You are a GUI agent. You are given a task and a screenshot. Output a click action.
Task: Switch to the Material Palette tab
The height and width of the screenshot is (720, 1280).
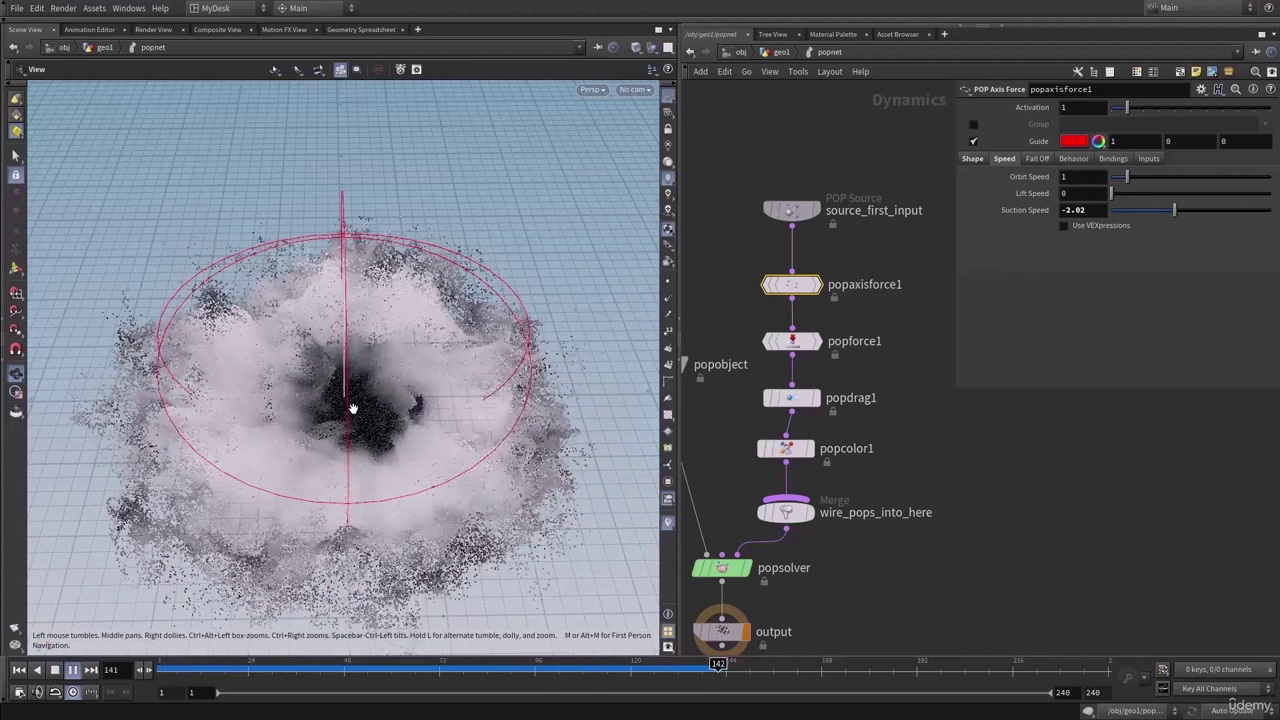pyautogui.click(x=833, y=34)
